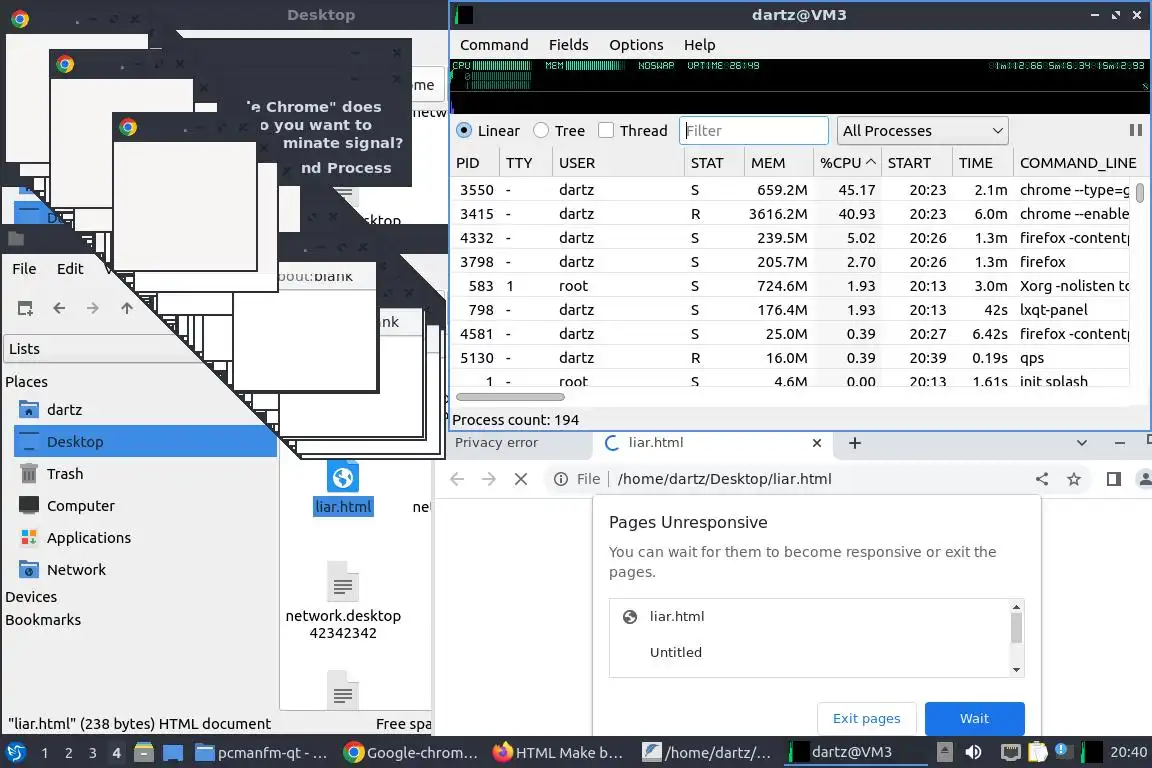Select liar.html in the unresponsive pages list
Screen dimensions: 1152x768
pyautogui.click(x=810, y=617)
